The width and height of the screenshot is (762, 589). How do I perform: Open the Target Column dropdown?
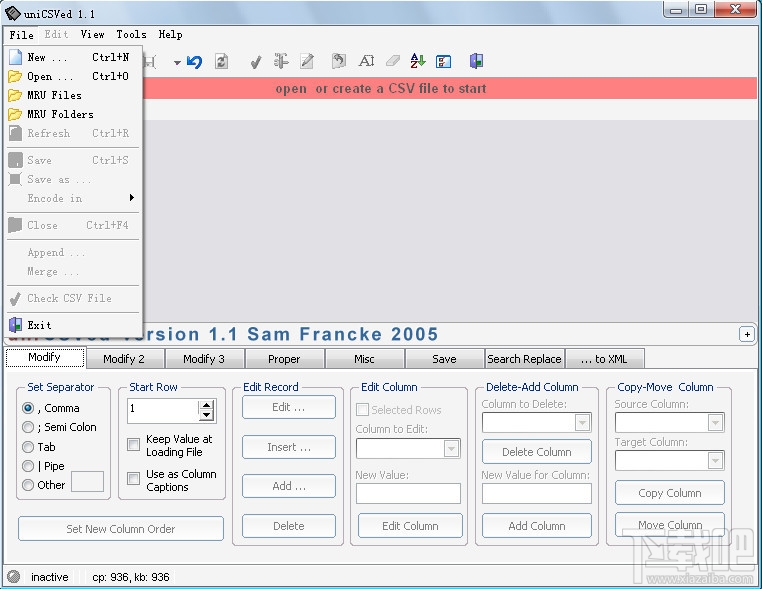715,460
